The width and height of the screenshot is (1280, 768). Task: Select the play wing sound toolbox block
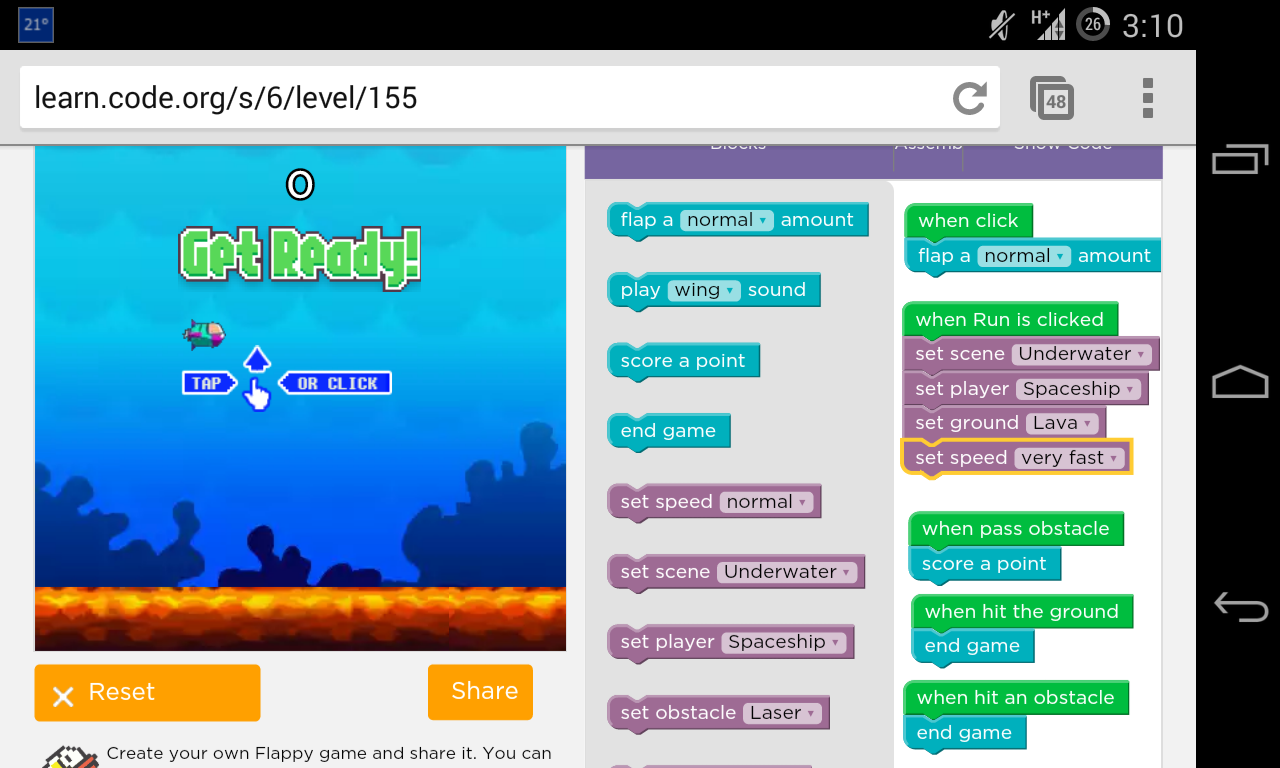[x=714, y=290]
